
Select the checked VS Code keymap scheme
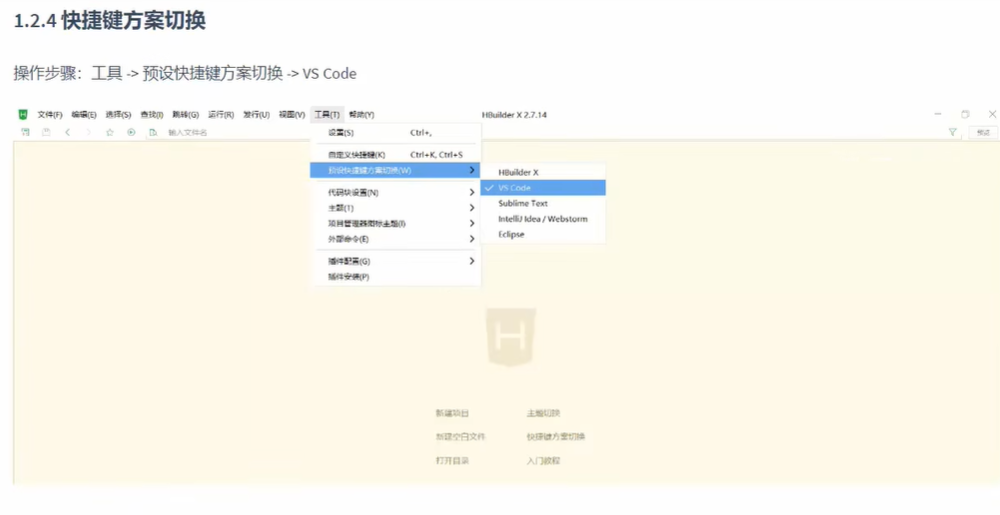[x=543, y=188]
